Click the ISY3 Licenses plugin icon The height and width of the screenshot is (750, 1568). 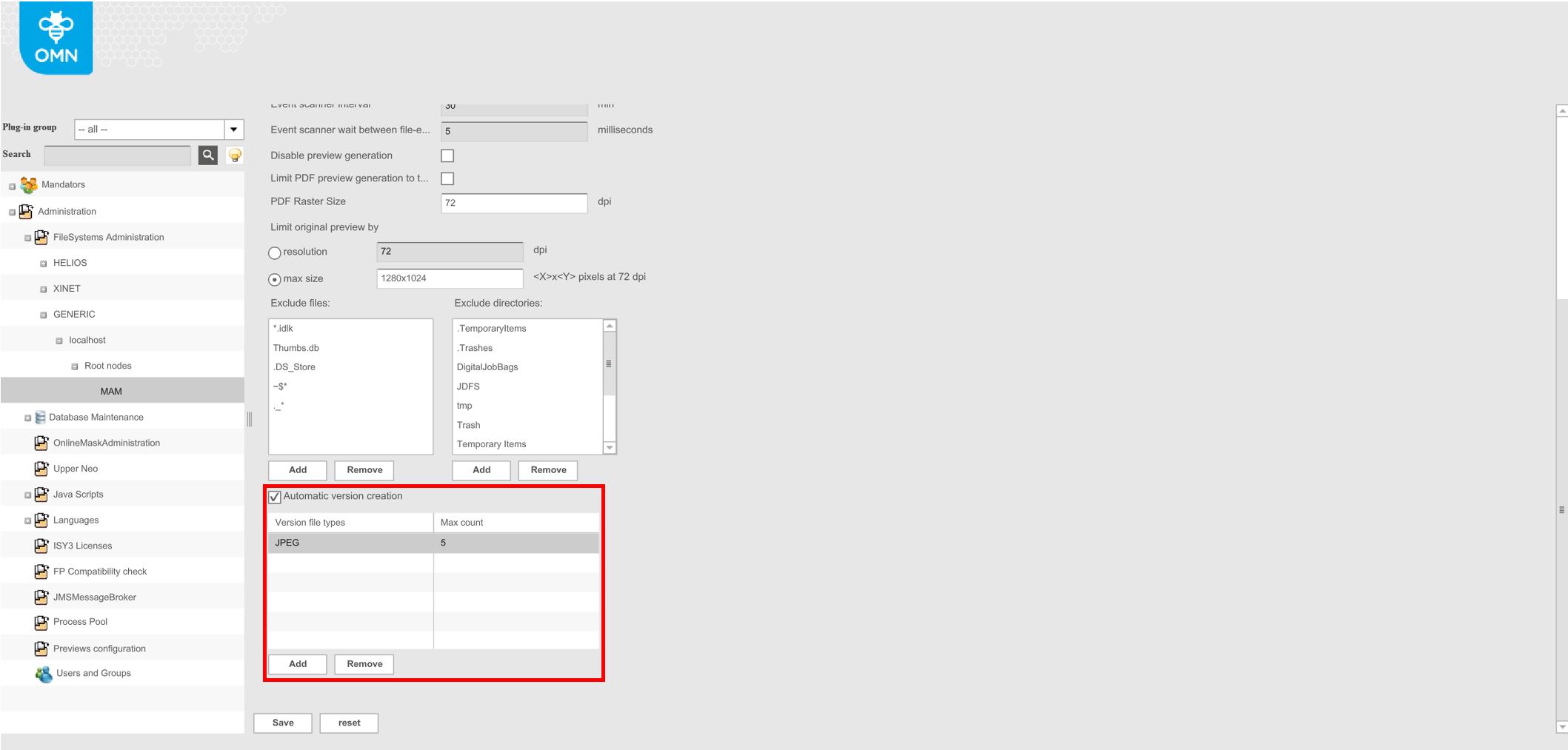[41, 545]
